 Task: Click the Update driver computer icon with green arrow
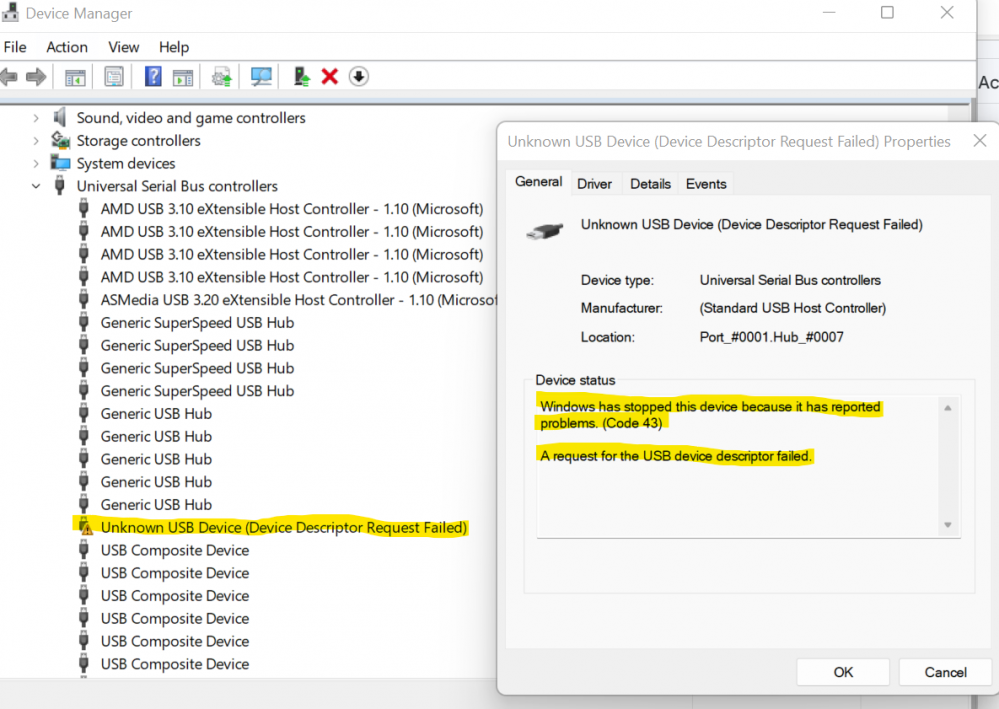click(x=302, y=77)
